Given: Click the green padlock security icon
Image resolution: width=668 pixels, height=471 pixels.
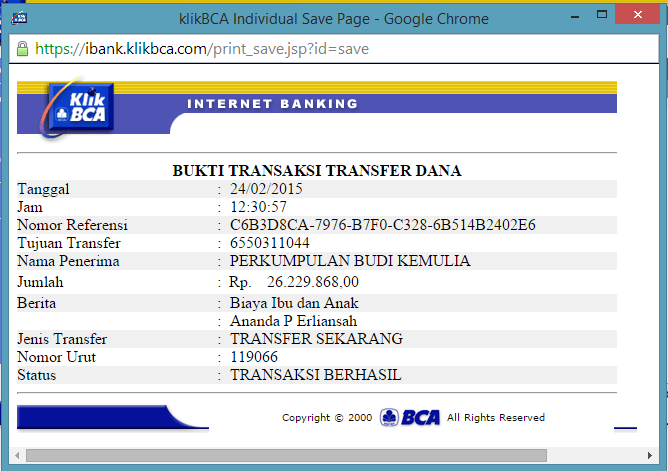Looking at the screenshot, I should pyautogui.click(x=23, y=48).
